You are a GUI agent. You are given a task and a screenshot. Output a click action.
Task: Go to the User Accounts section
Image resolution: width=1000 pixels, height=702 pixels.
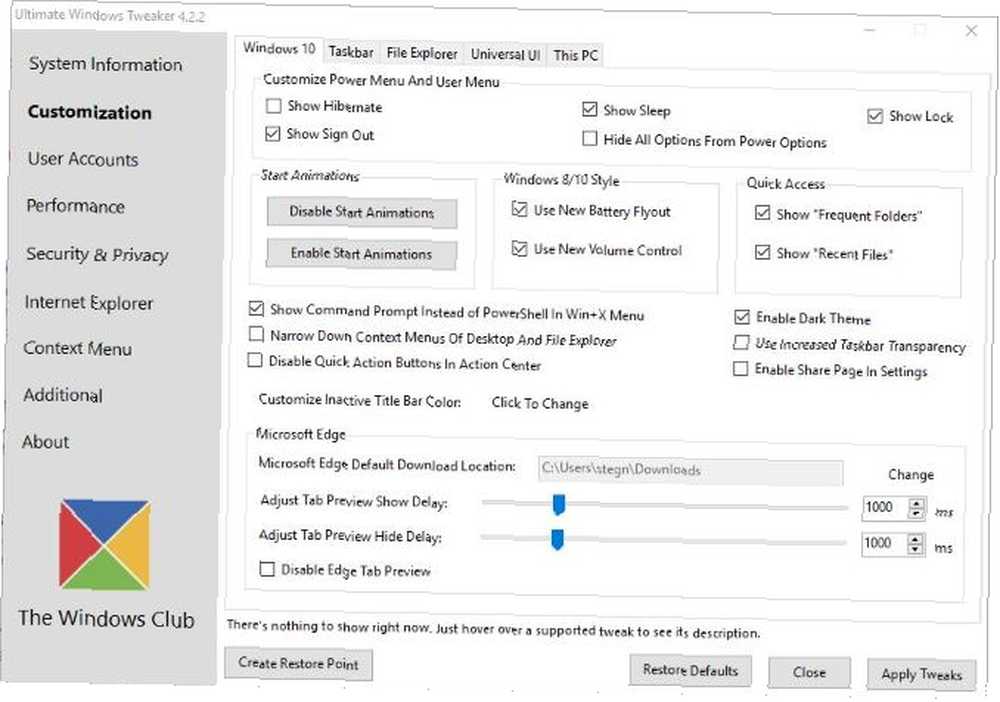click(x=83, y=159)
